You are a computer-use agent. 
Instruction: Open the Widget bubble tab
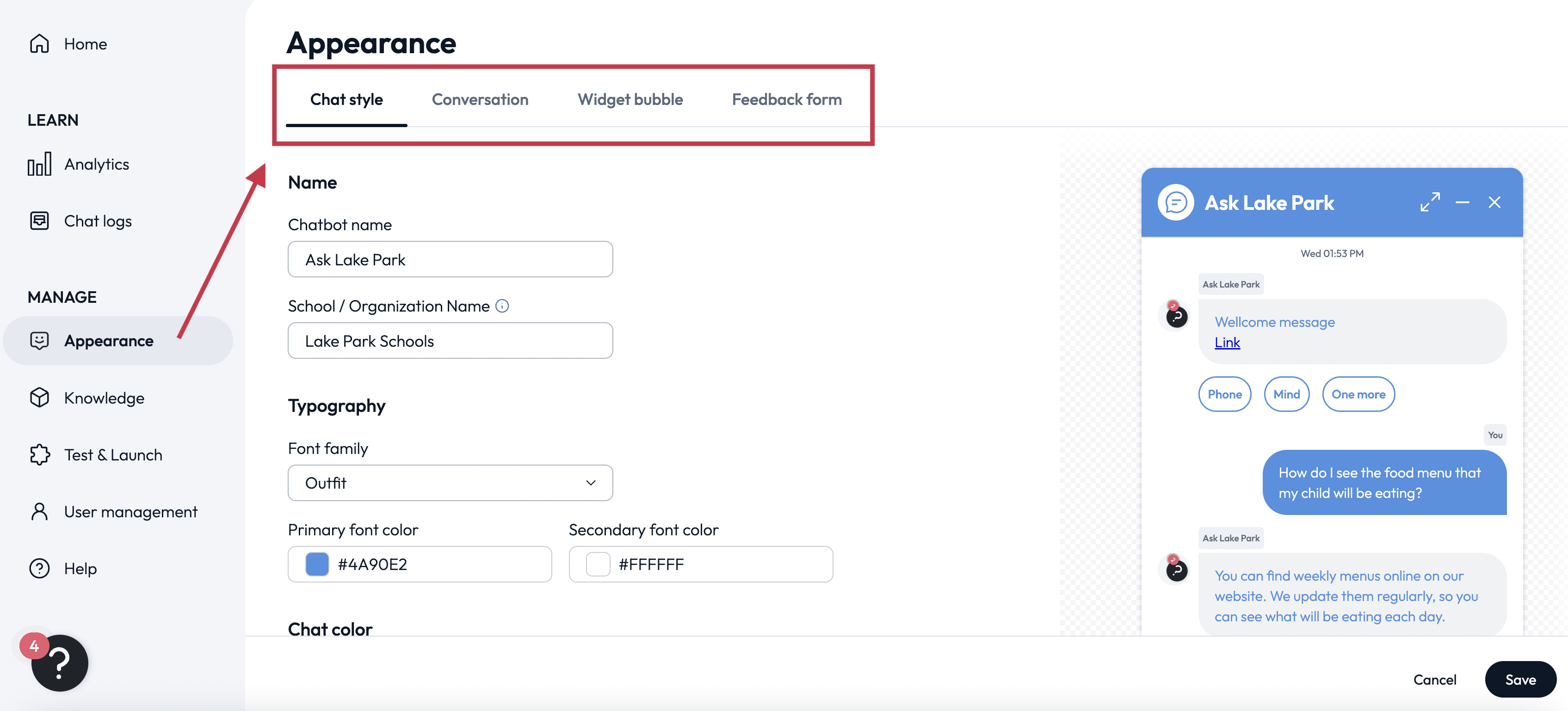[630, 99]
